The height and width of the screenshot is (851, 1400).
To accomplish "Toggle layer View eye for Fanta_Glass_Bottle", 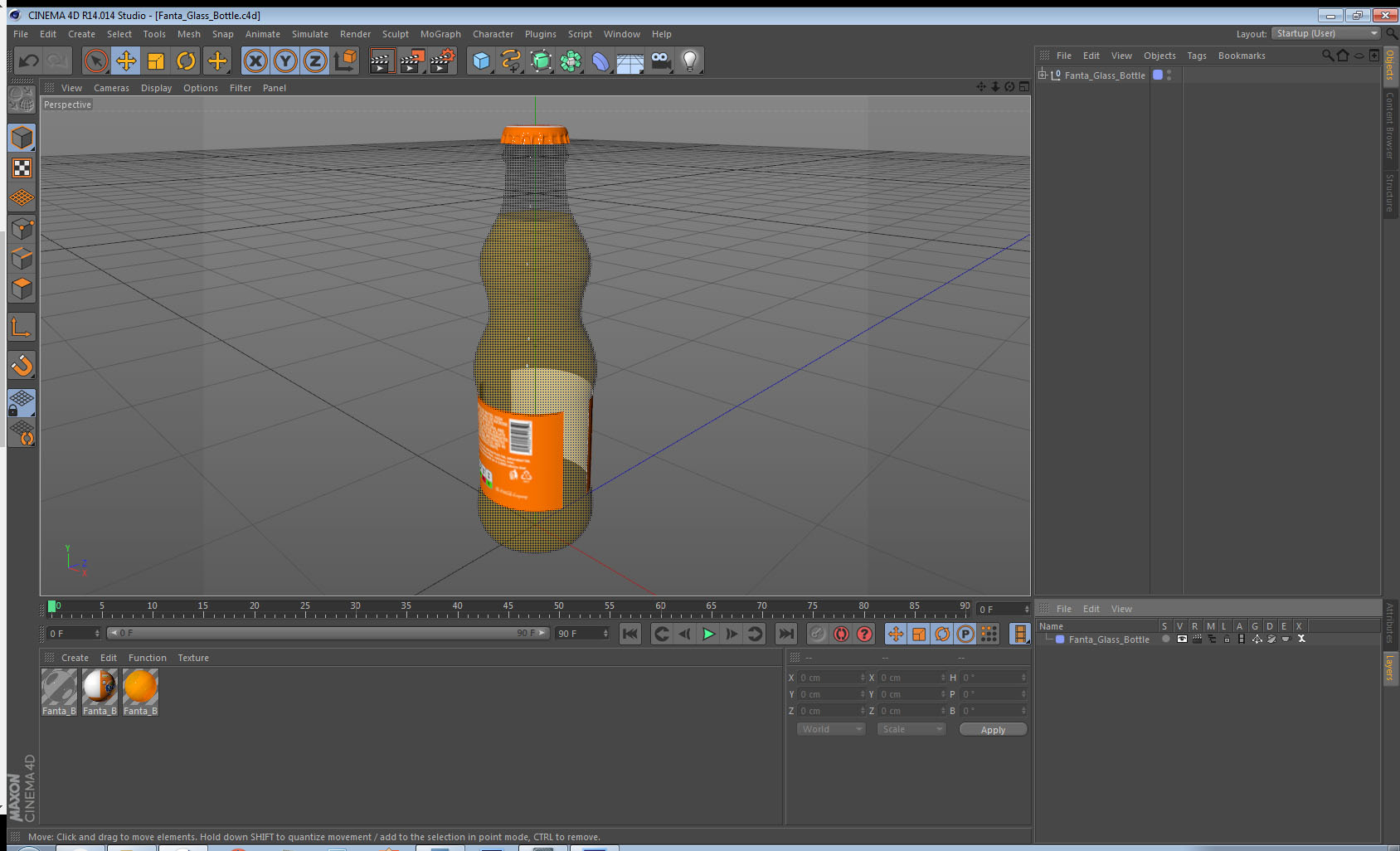I will tap(1182, 639).
